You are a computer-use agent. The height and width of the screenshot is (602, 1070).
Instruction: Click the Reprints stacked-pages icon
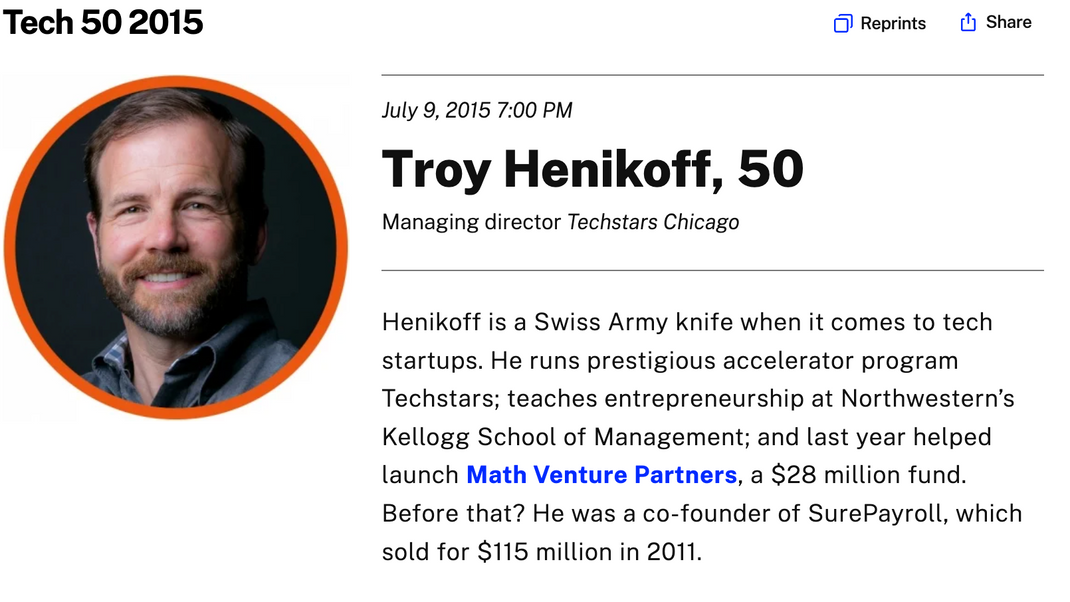843,23
